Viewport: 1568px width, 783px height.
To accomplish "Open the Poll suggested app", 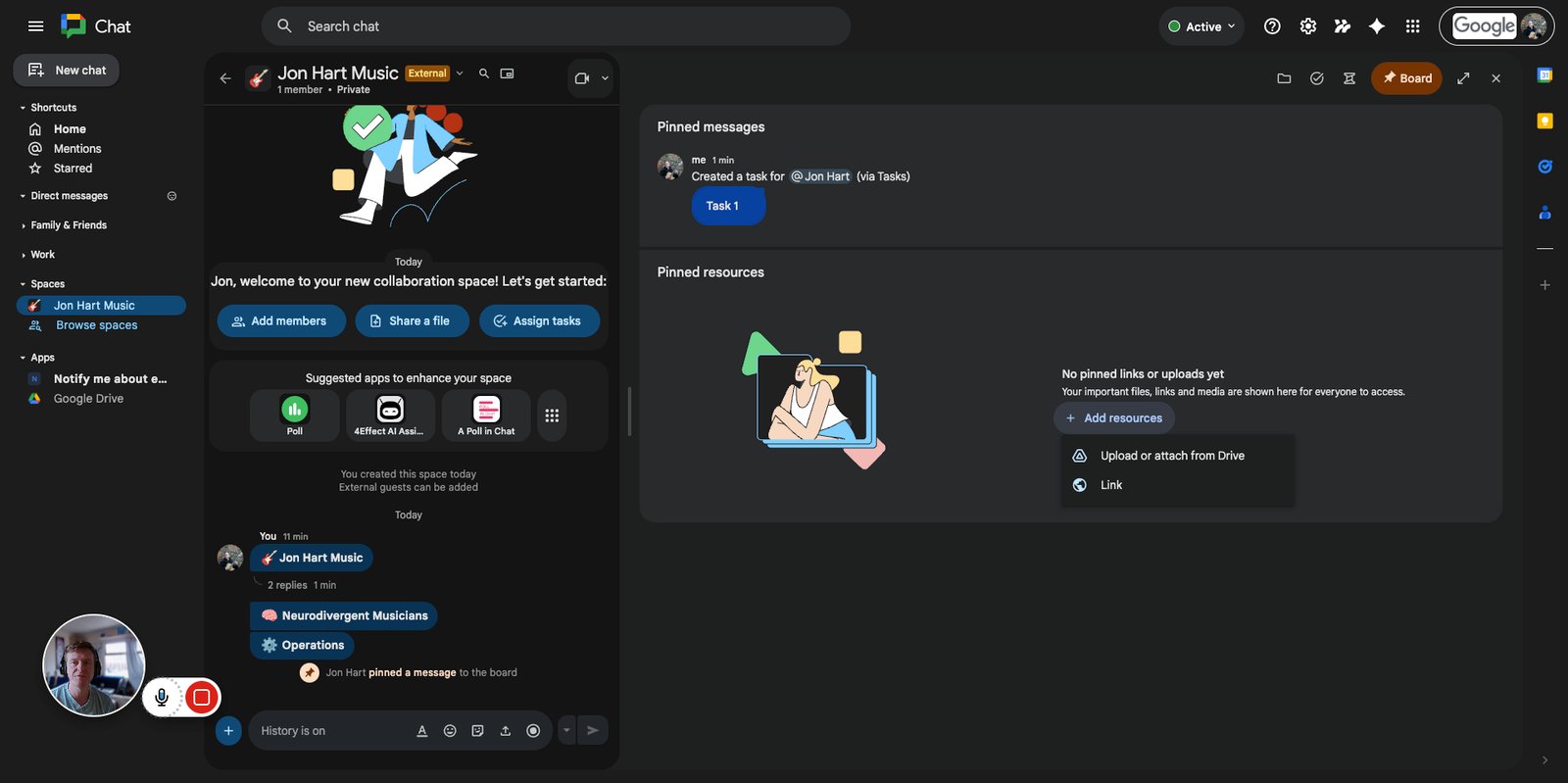I will pyautogui.click(x=295, y=416).
